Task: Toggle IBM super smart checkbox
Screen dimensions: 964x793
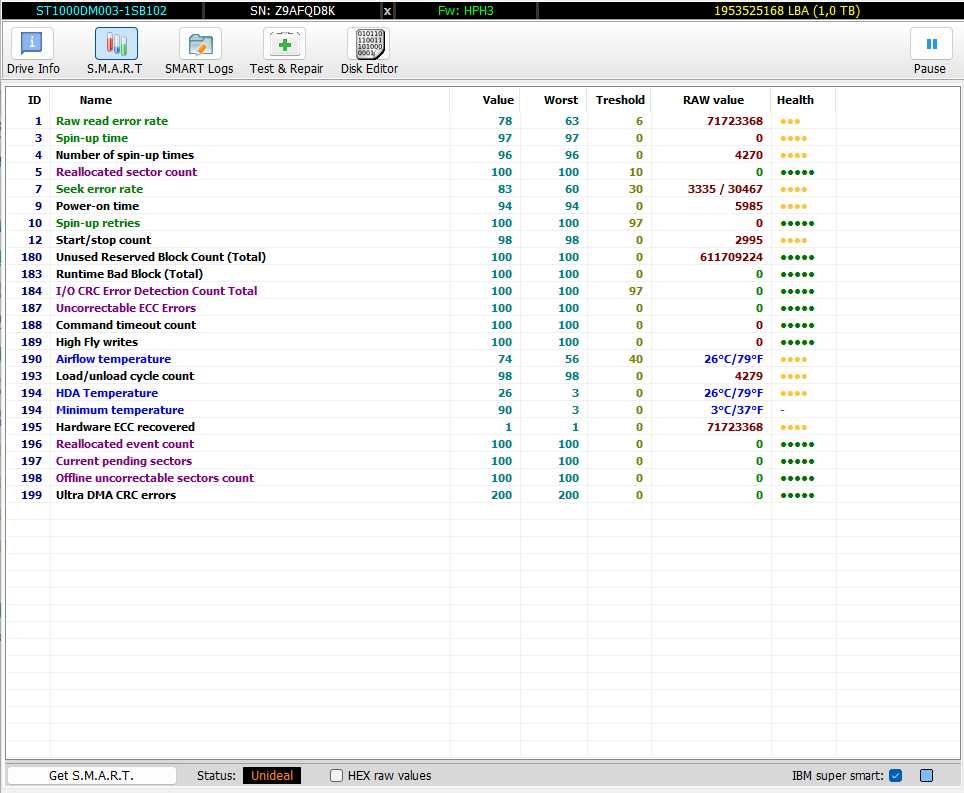Action: click(896, 776)
